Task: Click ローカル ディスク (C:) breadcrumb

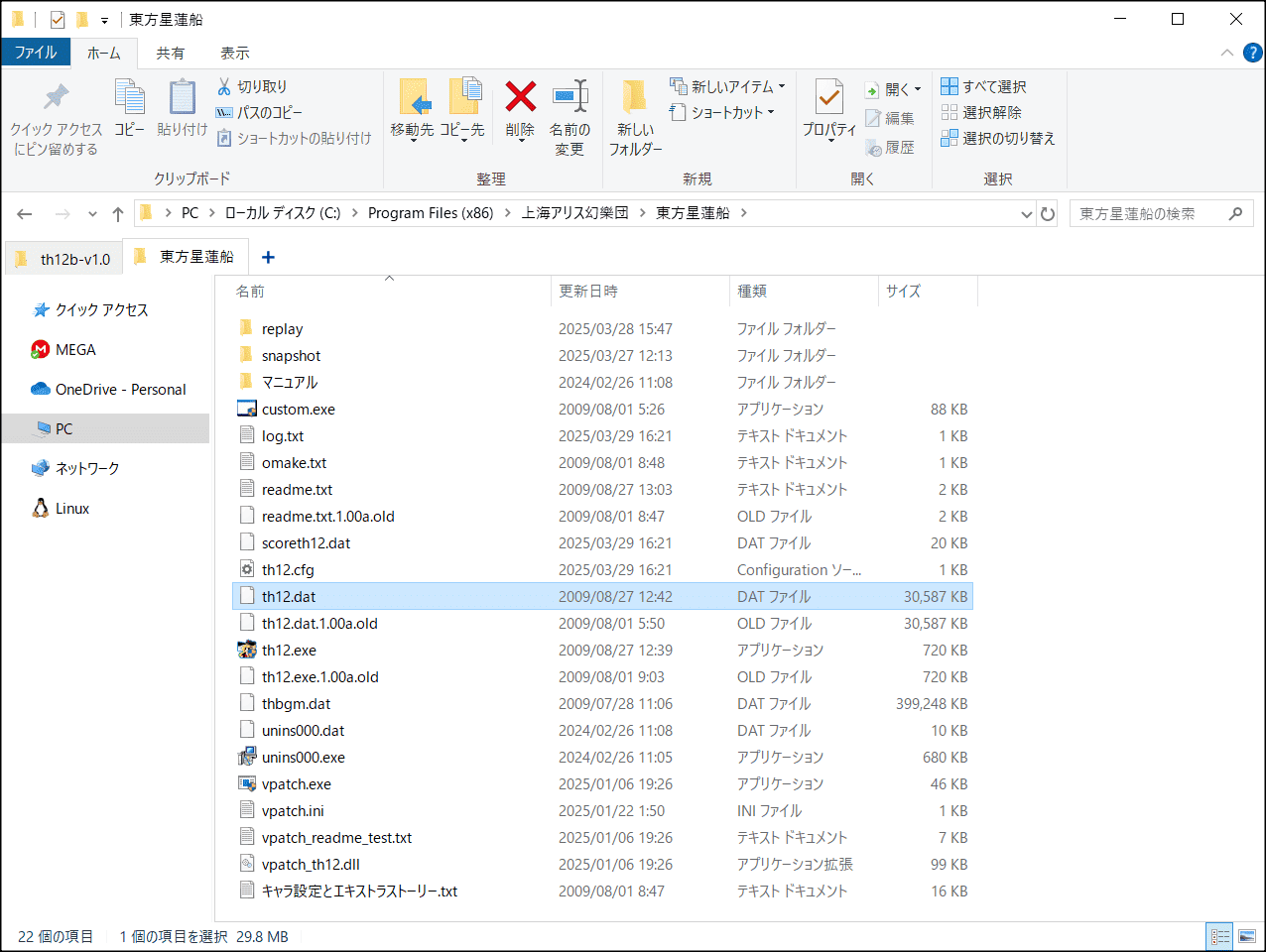Action: click(x=283, y=213)
